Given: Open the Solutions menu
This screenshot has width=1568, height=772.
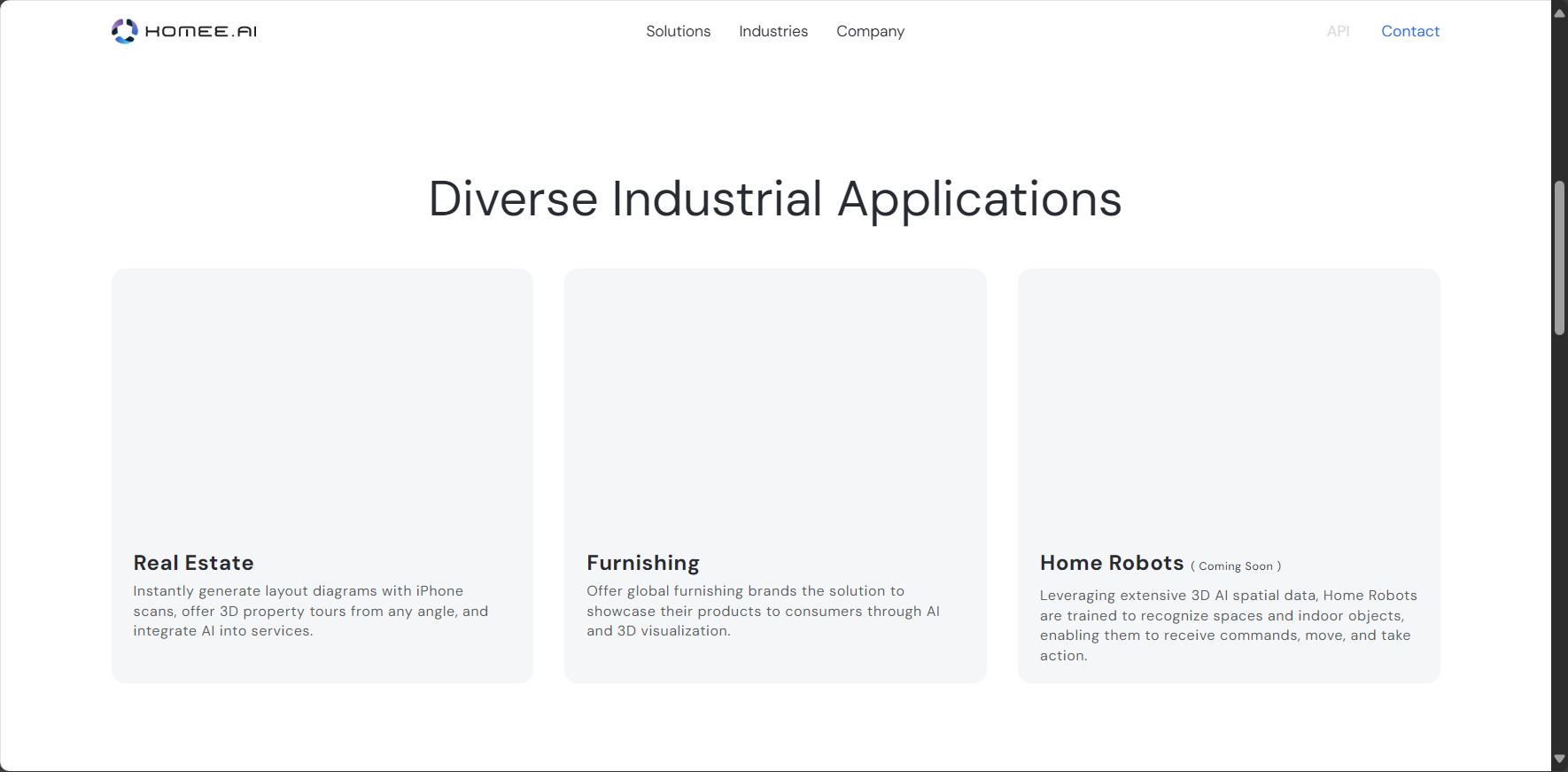Looking at the screenshot, I should pyautogui.click(x=678, y=31).
